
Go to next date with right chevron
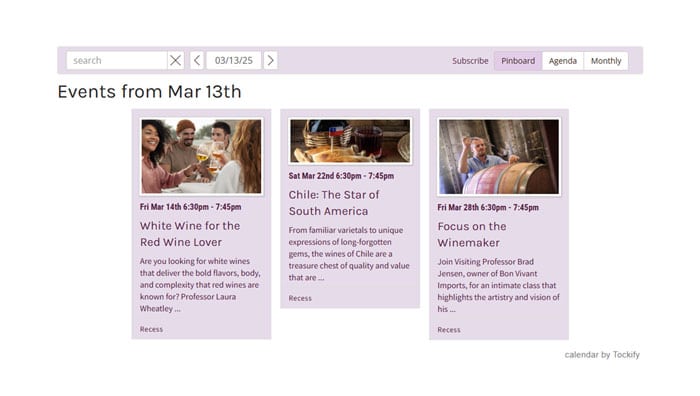pos(270,60)
